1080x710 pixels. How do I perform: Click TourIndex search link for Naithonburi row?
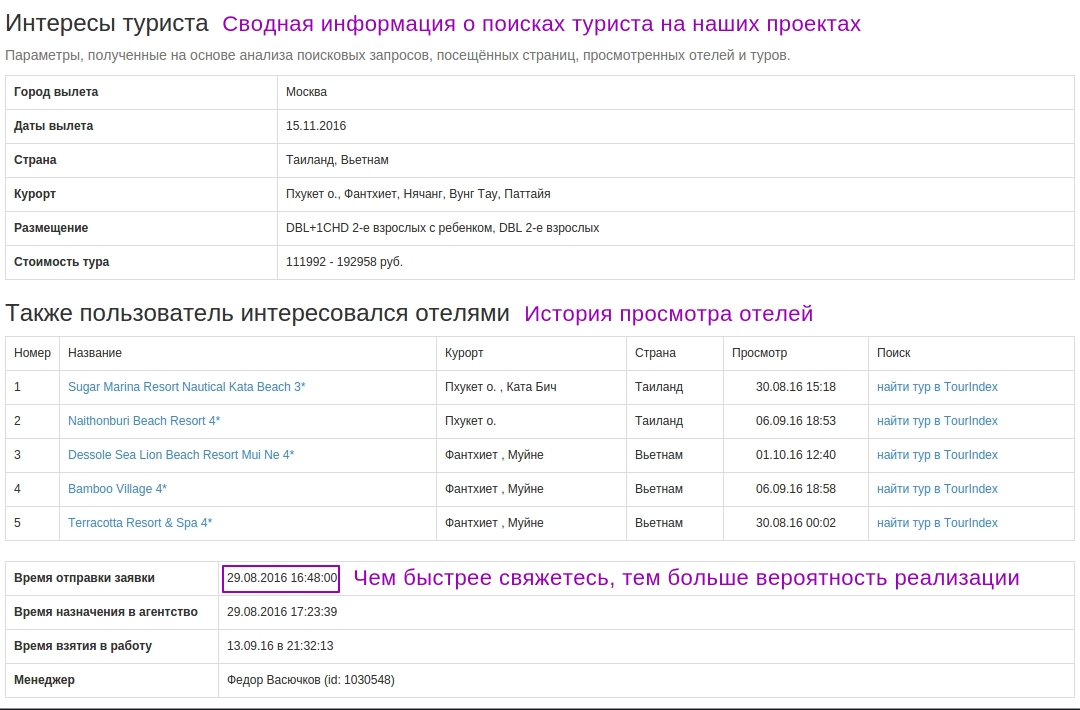[937, 421]
